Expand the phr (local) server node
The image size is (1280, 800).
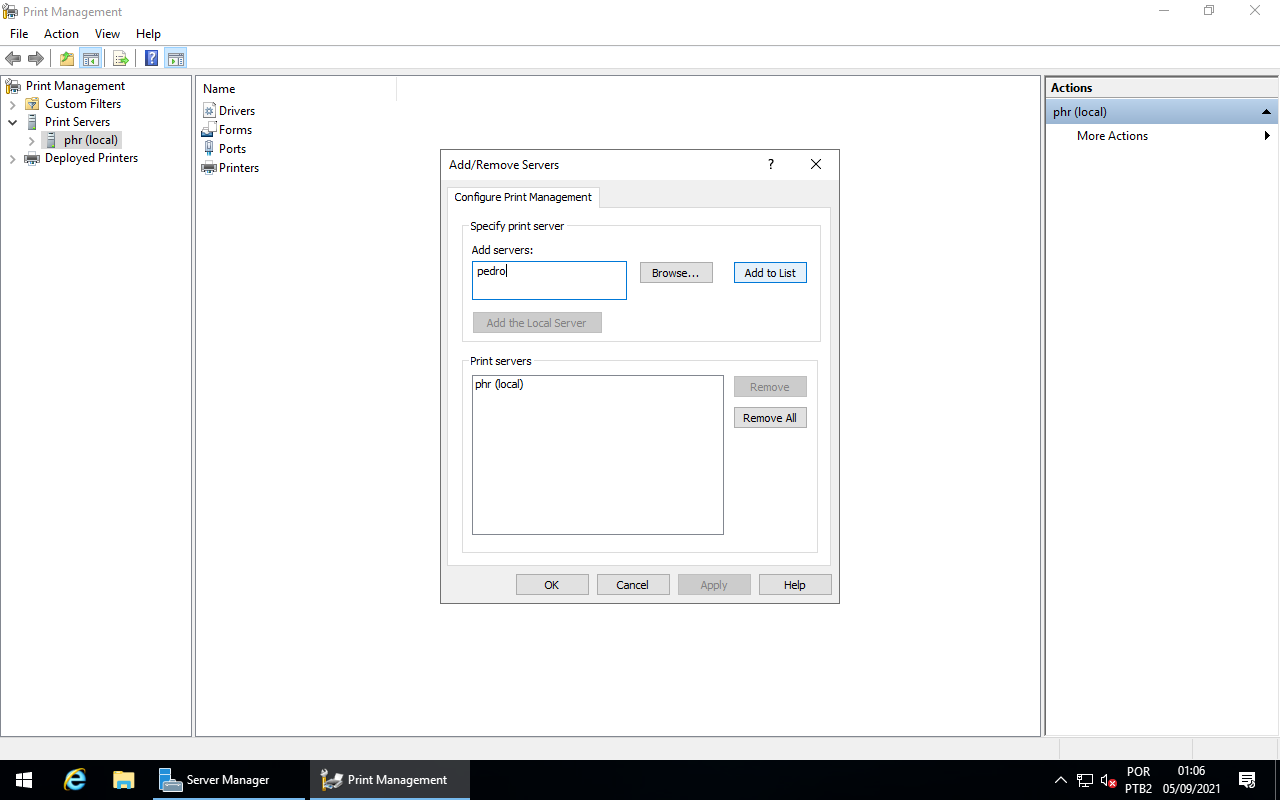pyautogui.click(x=31, y=140)
